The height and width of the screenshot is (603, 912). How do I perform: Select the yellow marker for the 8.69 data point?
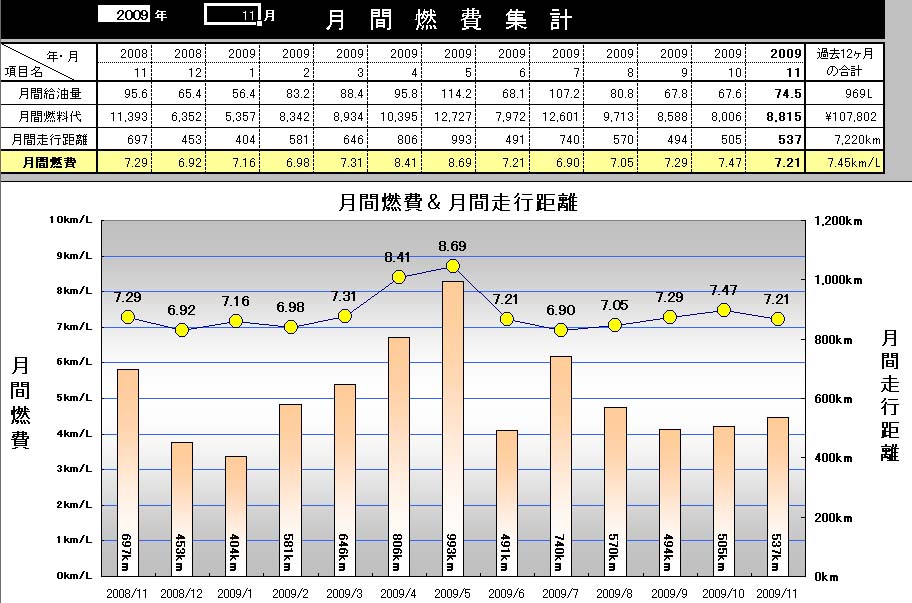coord(453,266)
